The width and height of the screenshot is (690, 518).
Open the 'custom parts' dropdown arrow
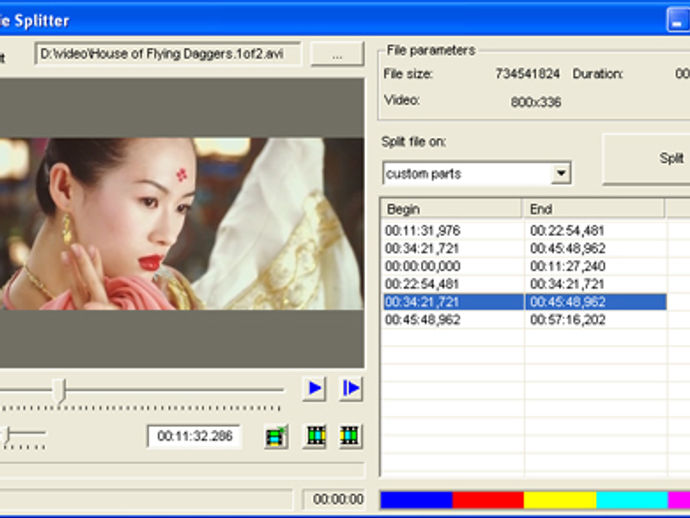(561, 173)
